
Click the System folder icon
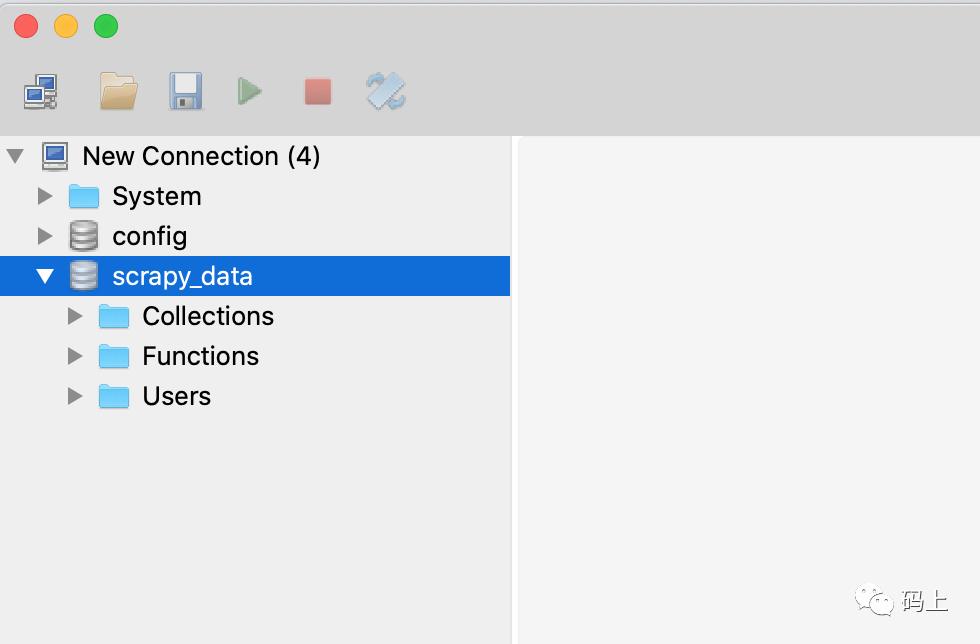tap(84, 196)
